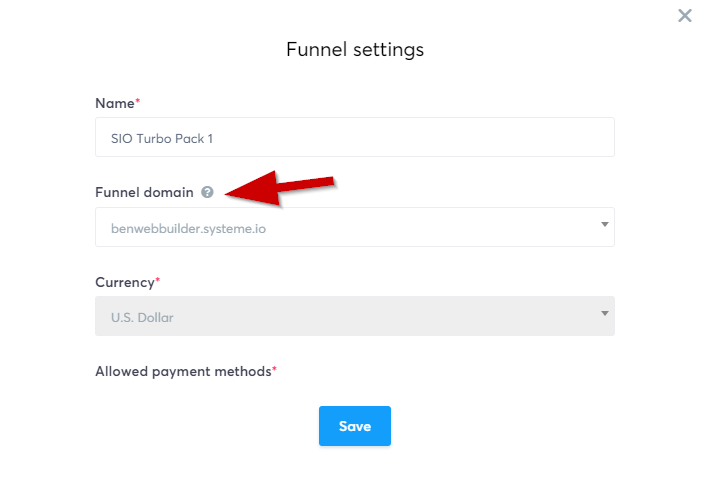Select the Name field label

point(115,104)
